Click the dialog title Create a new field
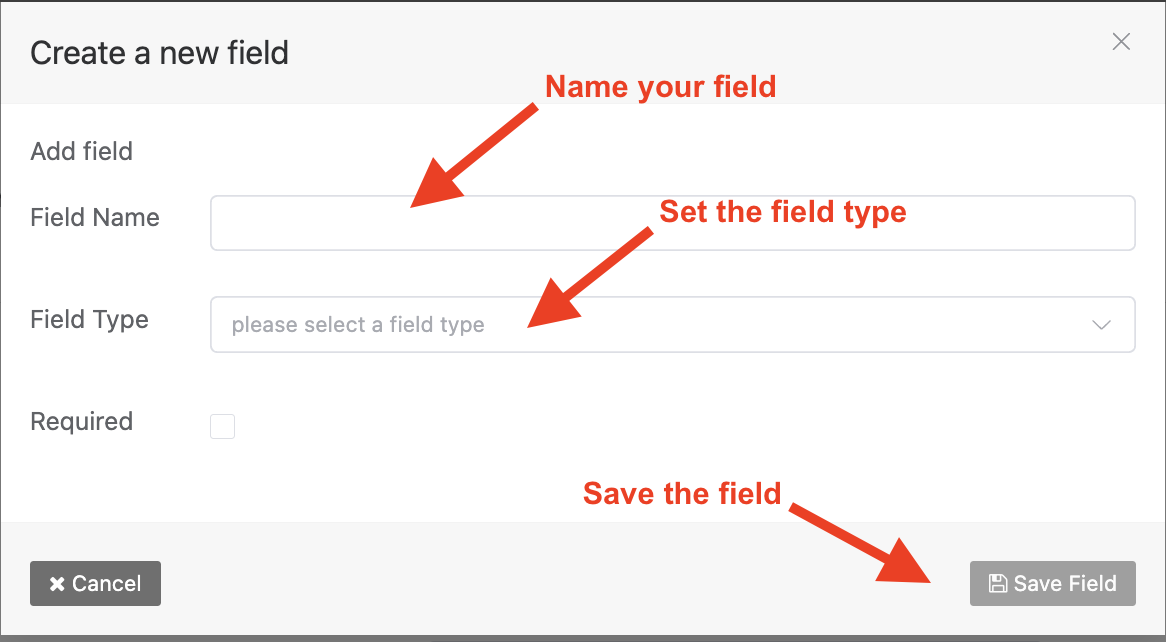 coord(159,52)
